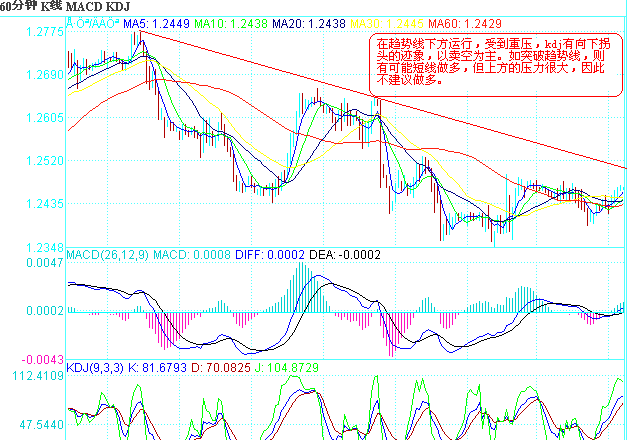Click price axis label 1.2775
Image resolution: width=627 pixels, height=440 pixels.
pos(45,32)
